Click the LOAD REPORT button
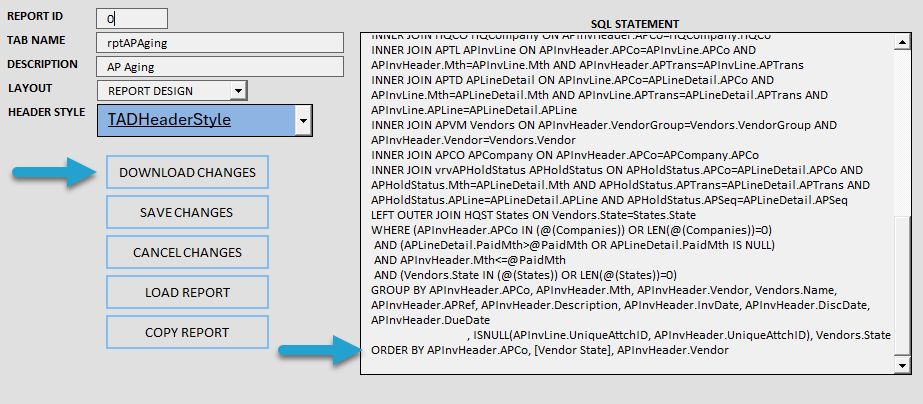 pos(187,292)
